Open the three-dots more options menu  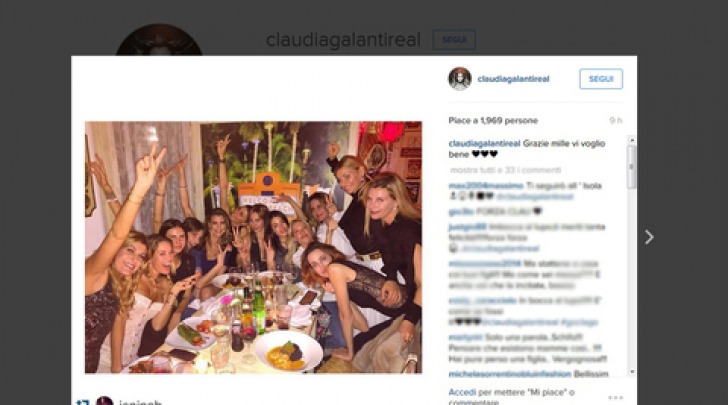tap(615, 398)
